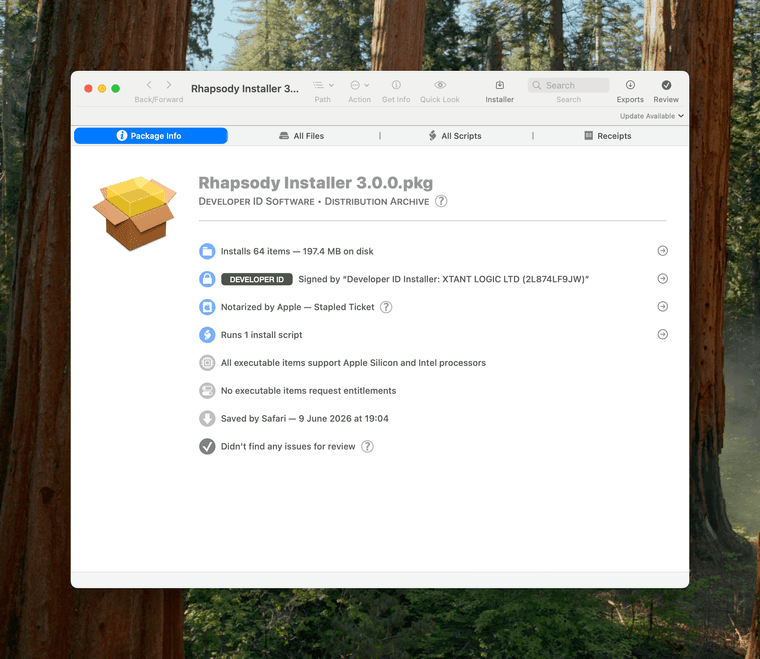Click the Get Info toolbar icon

(396, 85)
